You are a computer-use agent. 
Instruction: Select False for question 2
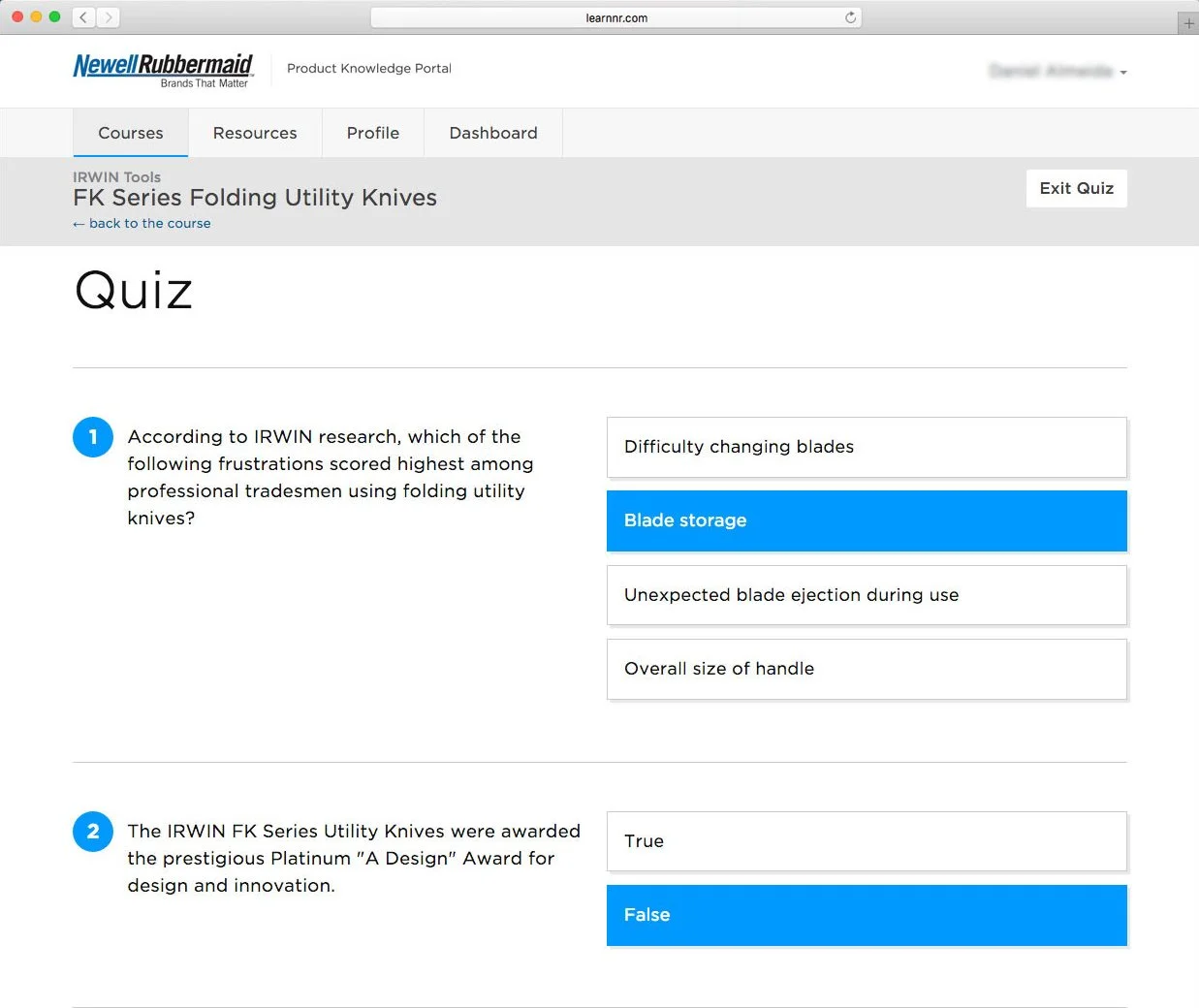pos(867,915)
